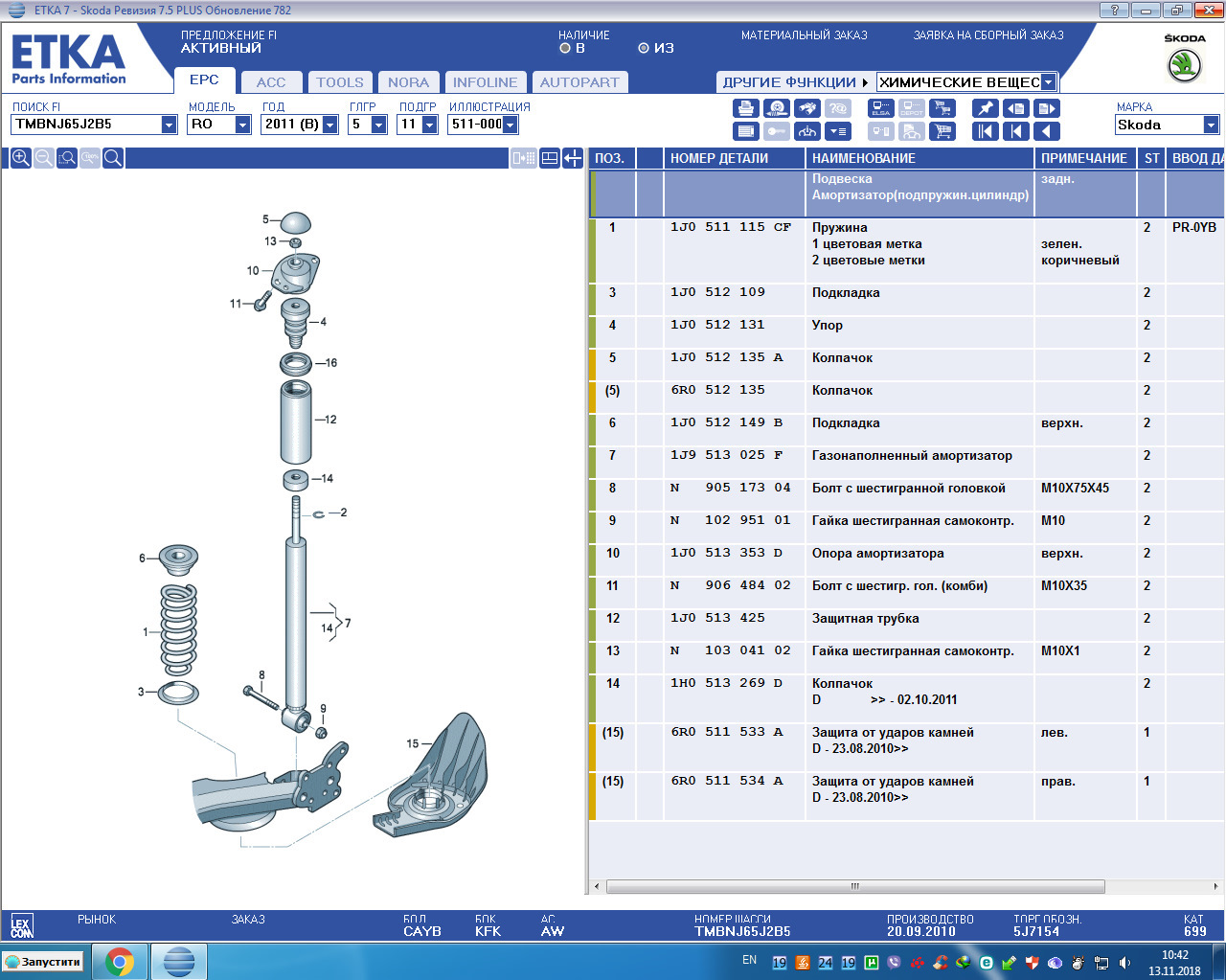Image resolution: width=1226 pixels, height=980 pixels.
Task: Open the dropdown list menu icon
Action: click(838, 131)
